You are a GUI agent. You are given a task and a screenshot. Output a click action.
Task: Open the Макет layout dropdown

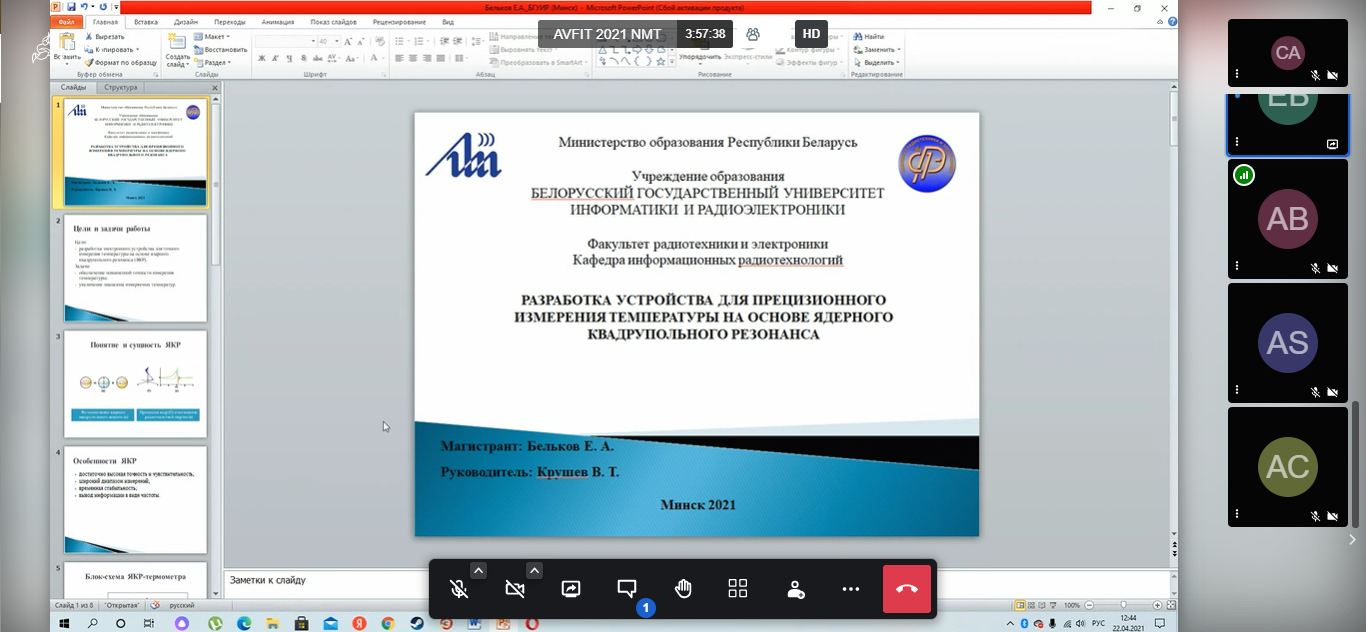pyautogui.click(x=212, y=37)
